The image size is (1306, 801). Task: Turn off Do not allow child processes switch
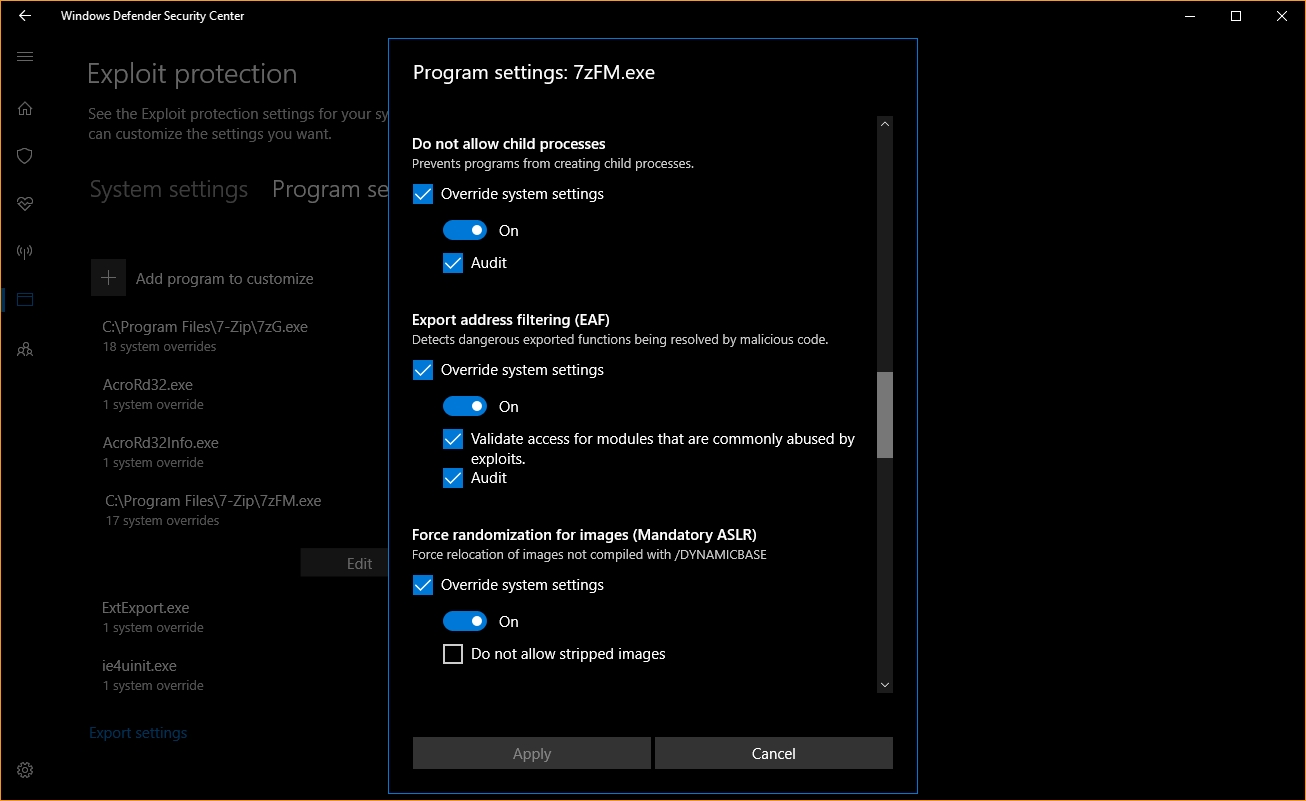click(x=465, y=230)
